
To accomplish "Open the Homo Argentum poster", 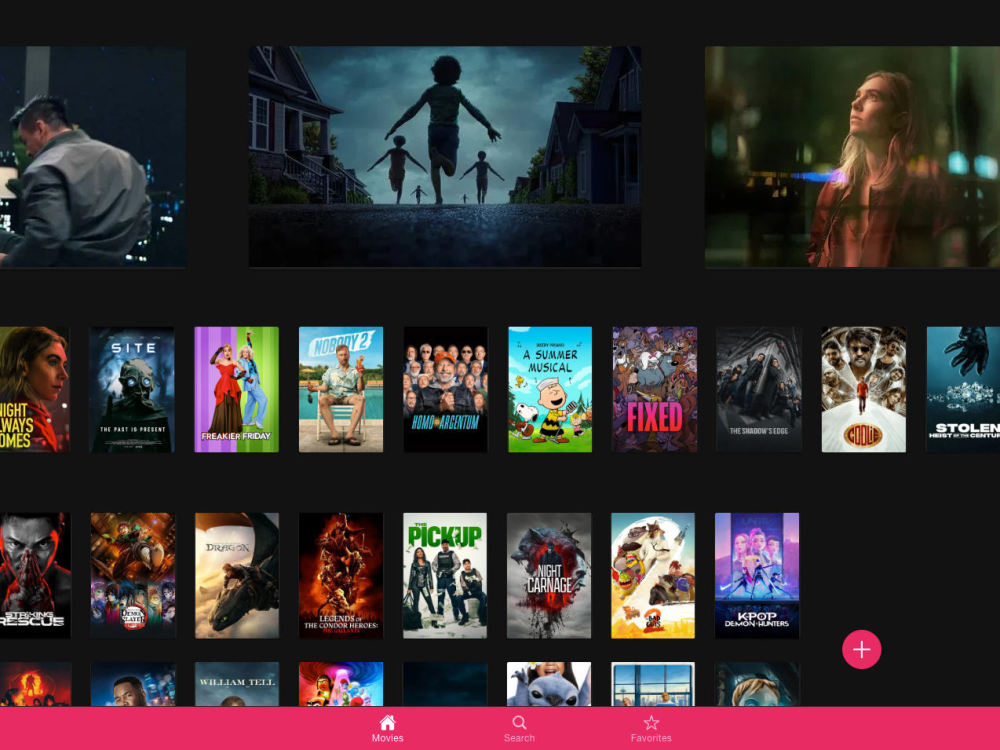I will point(445,390).
